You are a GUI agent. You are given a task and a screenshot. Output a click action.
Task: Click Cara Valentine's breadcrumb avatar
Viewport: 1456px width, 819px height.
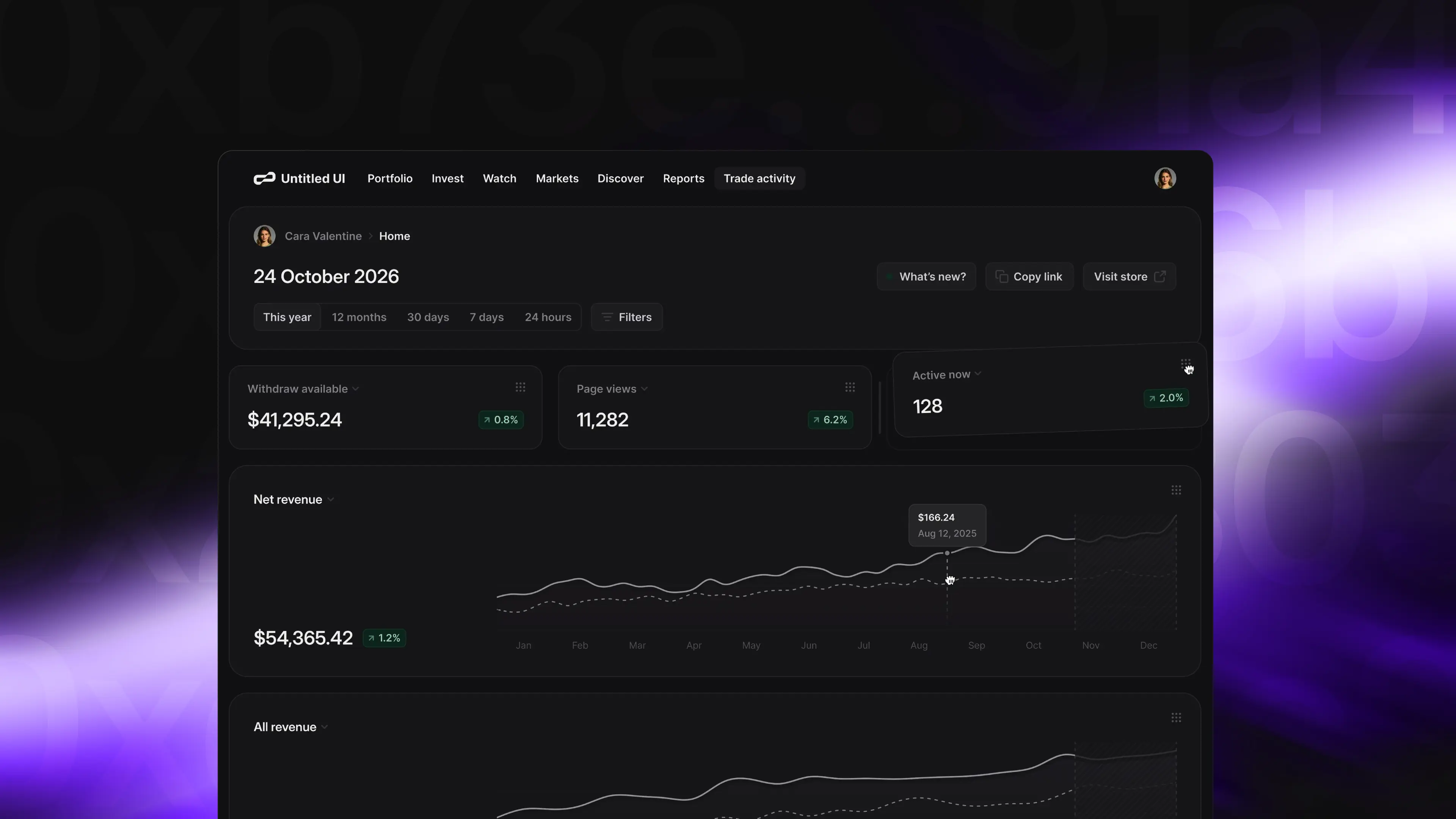pos(265,236)
